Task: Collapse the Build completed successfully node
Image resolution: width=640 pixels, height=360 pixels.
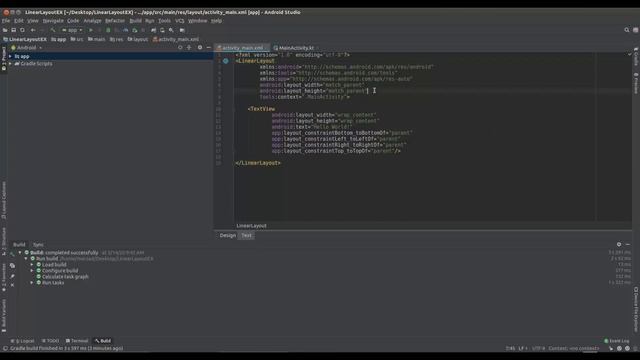Action: [x=20, y=253]
